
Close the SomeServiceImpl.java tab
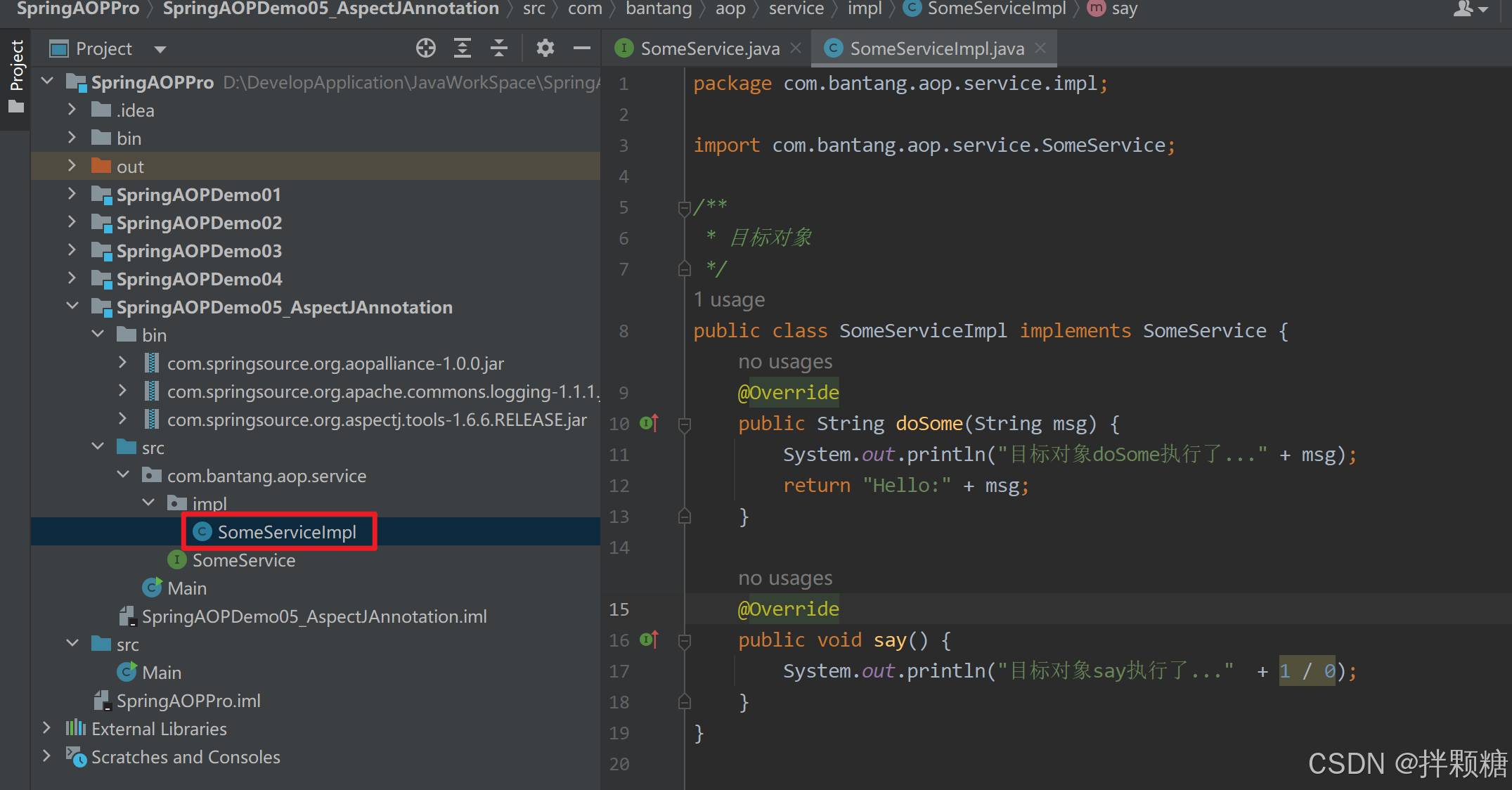[x=1041, y=48]
